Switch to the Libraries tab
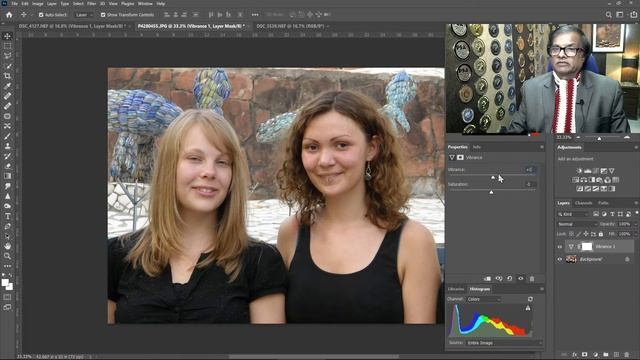 coord(456,289)
